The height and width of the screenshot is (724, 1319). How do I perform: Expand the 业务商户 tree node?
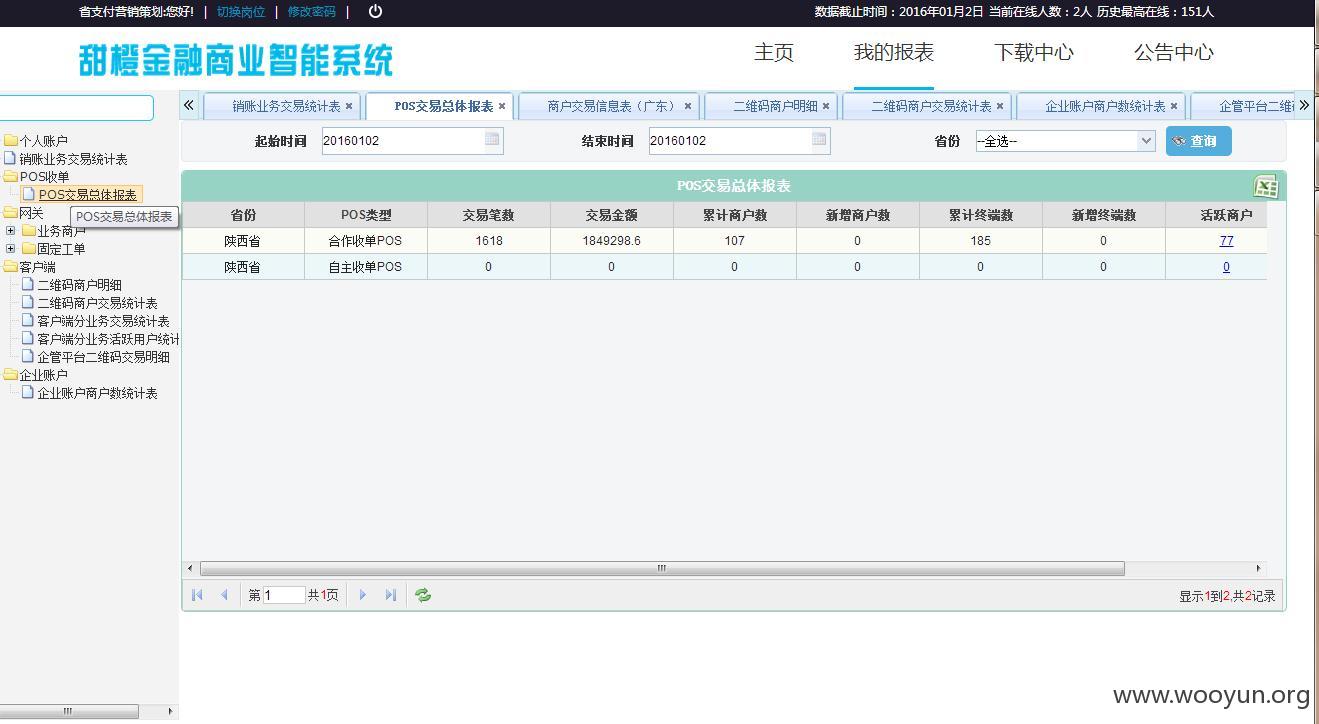click(x=11, y=231)
